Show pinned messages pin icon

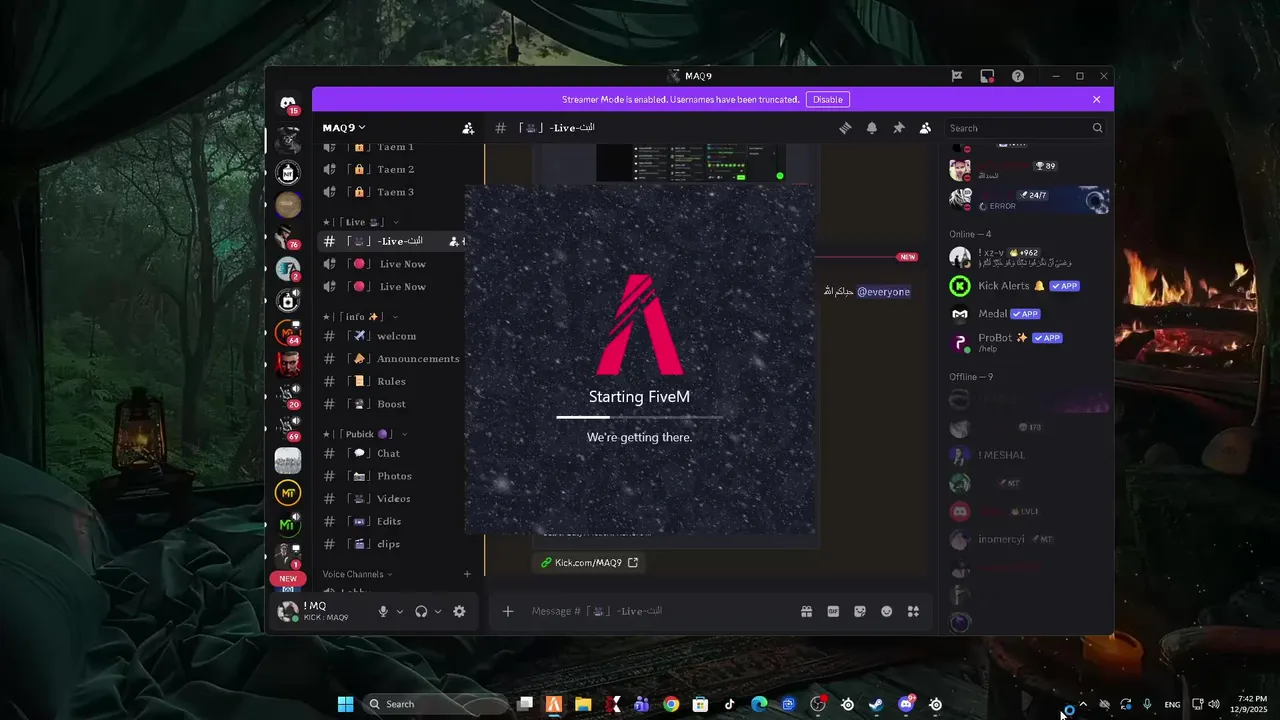click(898, 128)
